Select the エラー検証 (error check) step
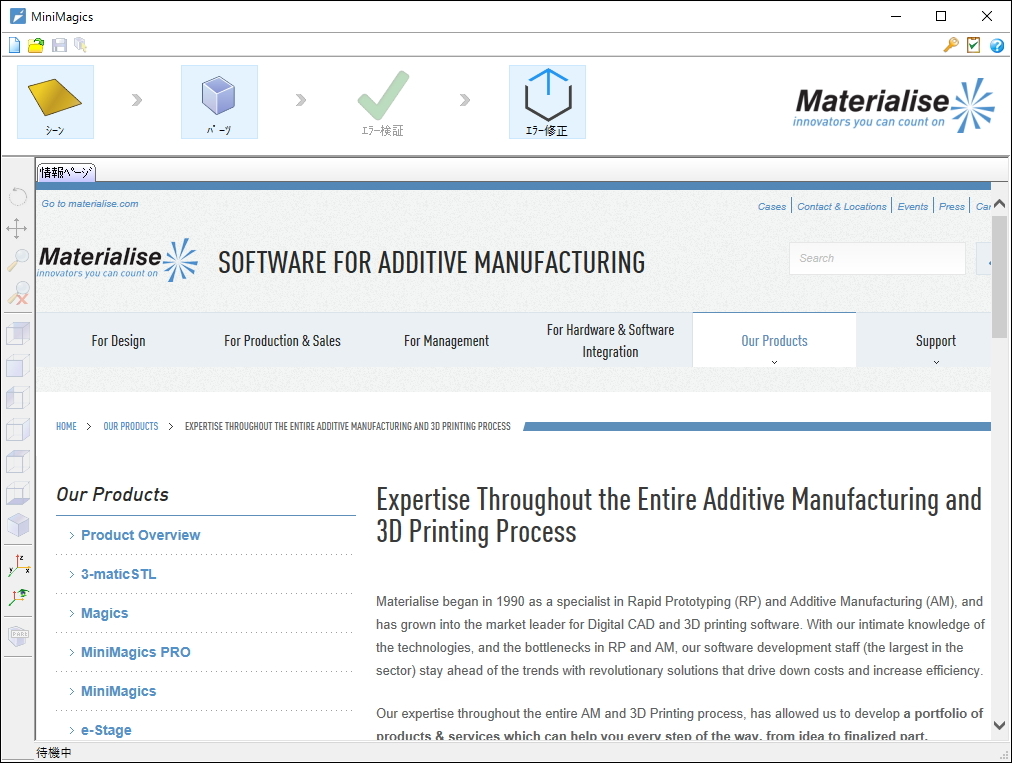 (x=383, y=102)
